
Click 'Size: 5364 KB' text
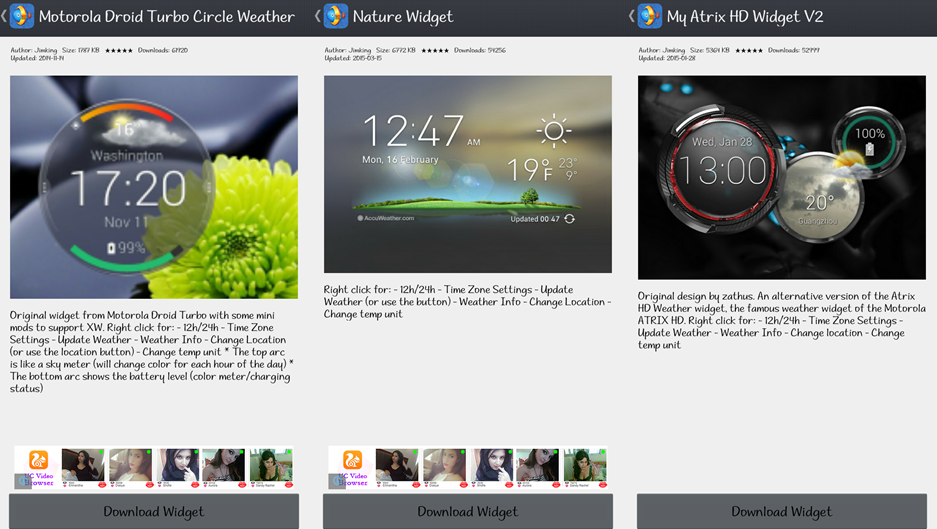[709, 50]
